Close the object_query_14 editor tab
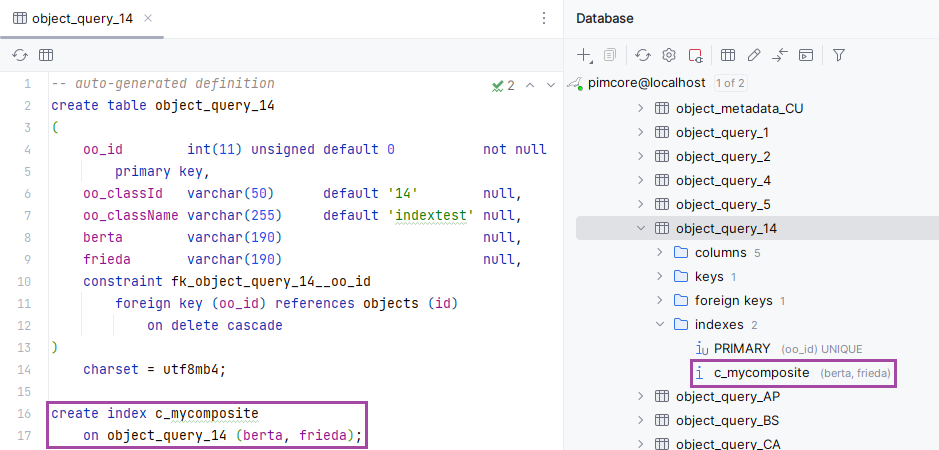 [x=148, y=19]
